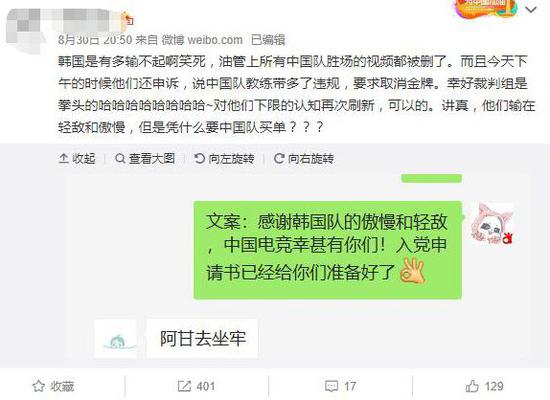The image size is (550, 400).
Task: Click the green dolphin avatar in chat
Action: [x=115, y=339]
